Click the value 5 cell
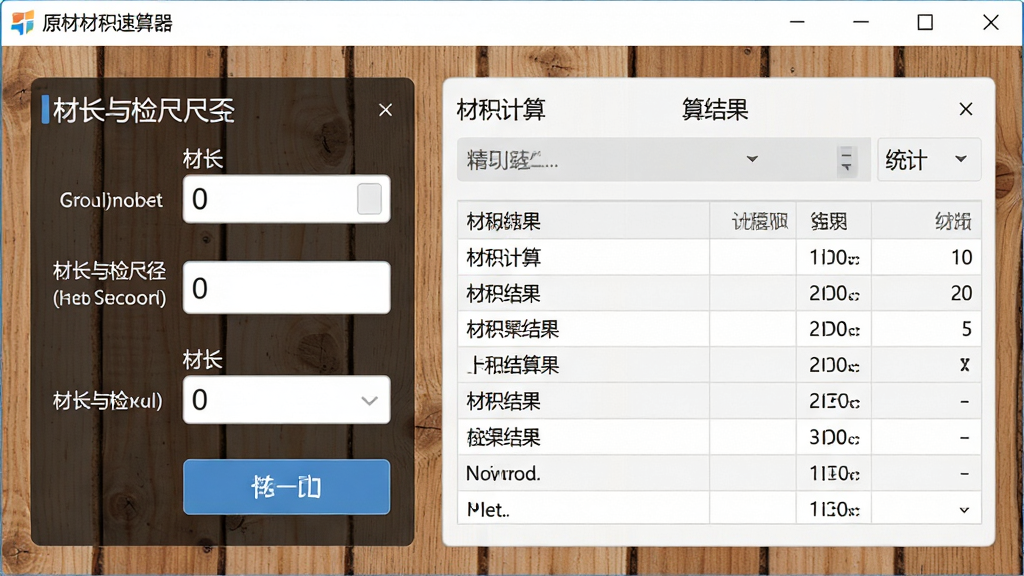Viewport: 1024px width, 576px height. pyautogui.click(x=926, y=329)
